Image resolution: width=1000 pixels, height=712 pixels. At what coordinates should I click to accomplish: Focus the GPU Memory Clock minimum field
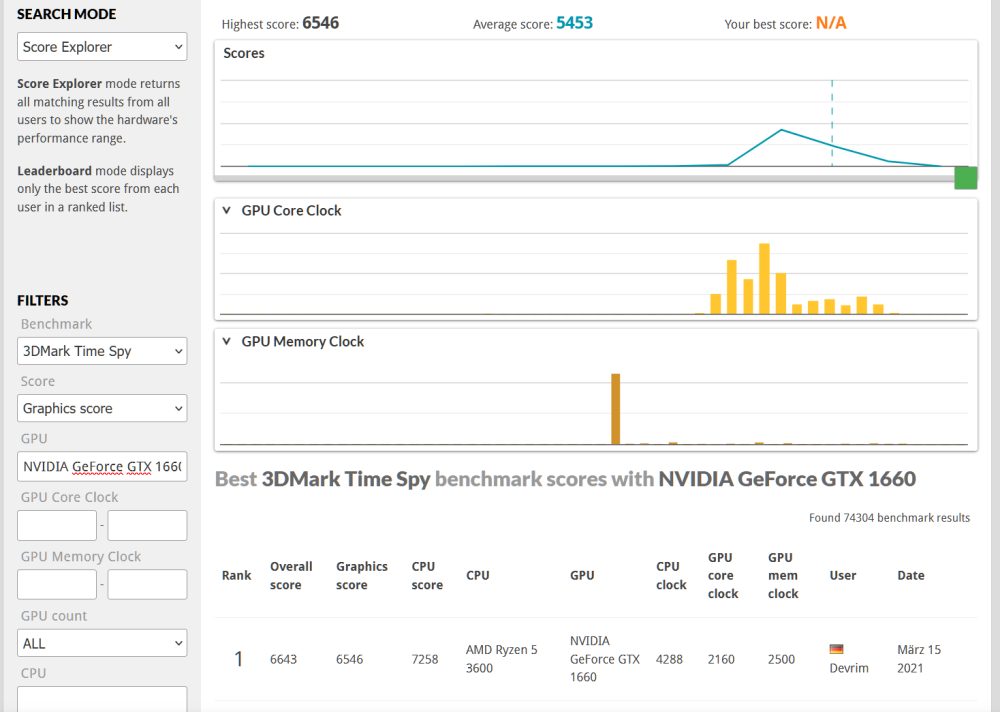pyautogui.click(x=57, y=584)
